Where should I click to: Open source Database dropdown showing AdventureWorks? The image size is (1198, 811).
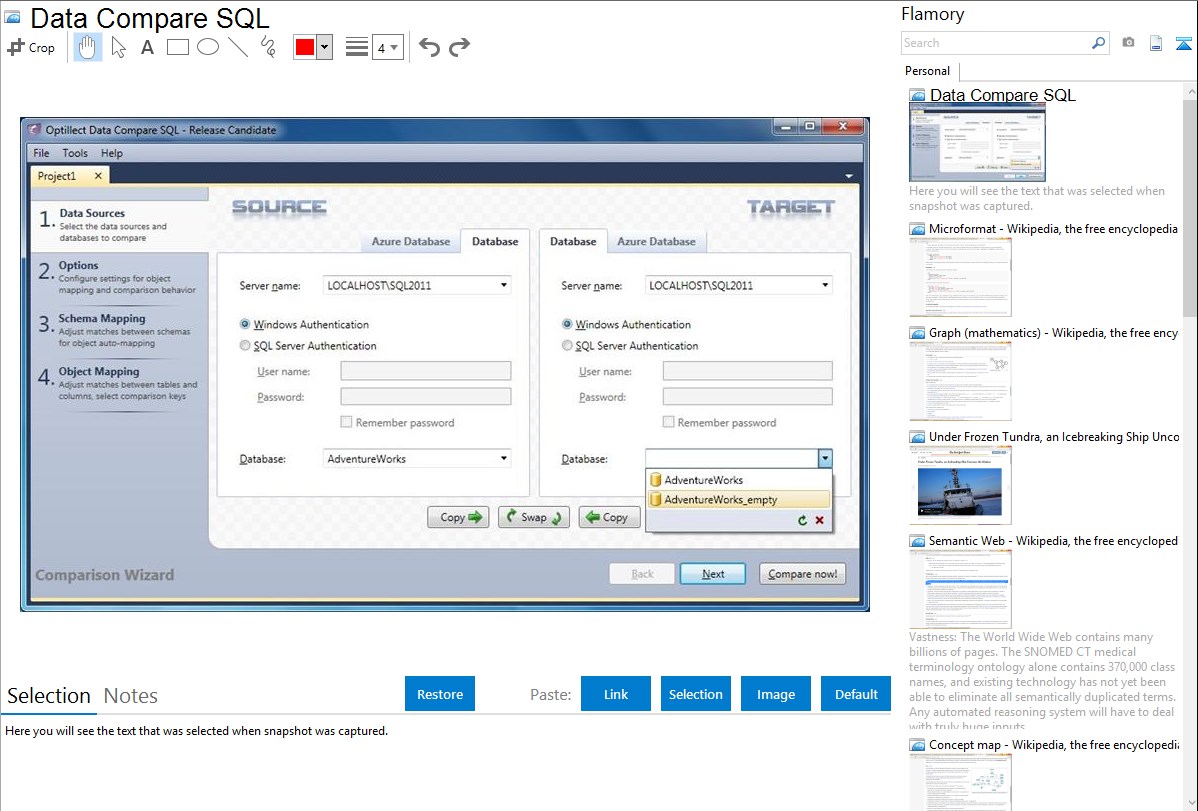click(503, 459)
